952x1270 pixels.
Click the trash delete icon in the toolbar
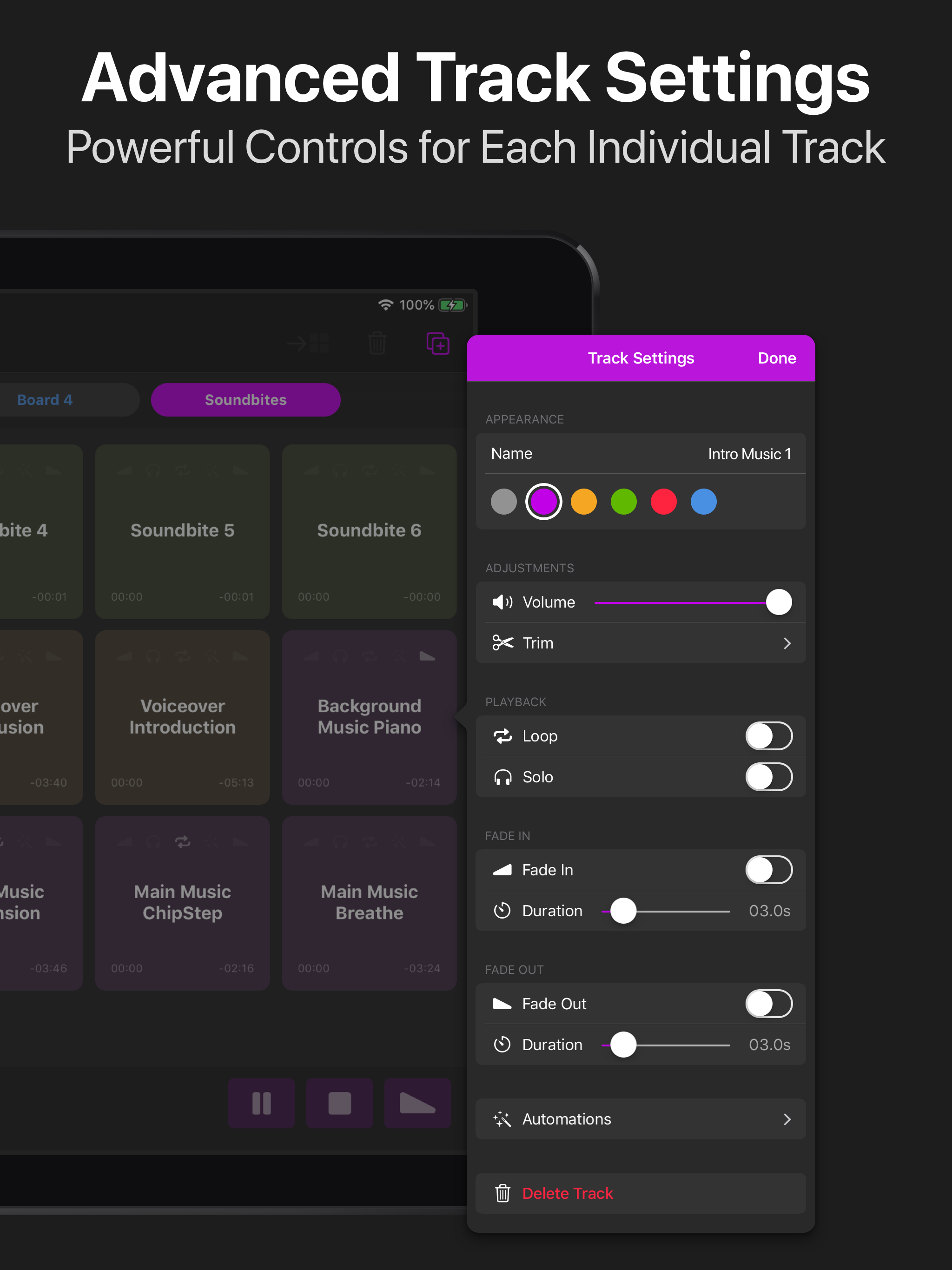tap(377, 343)
